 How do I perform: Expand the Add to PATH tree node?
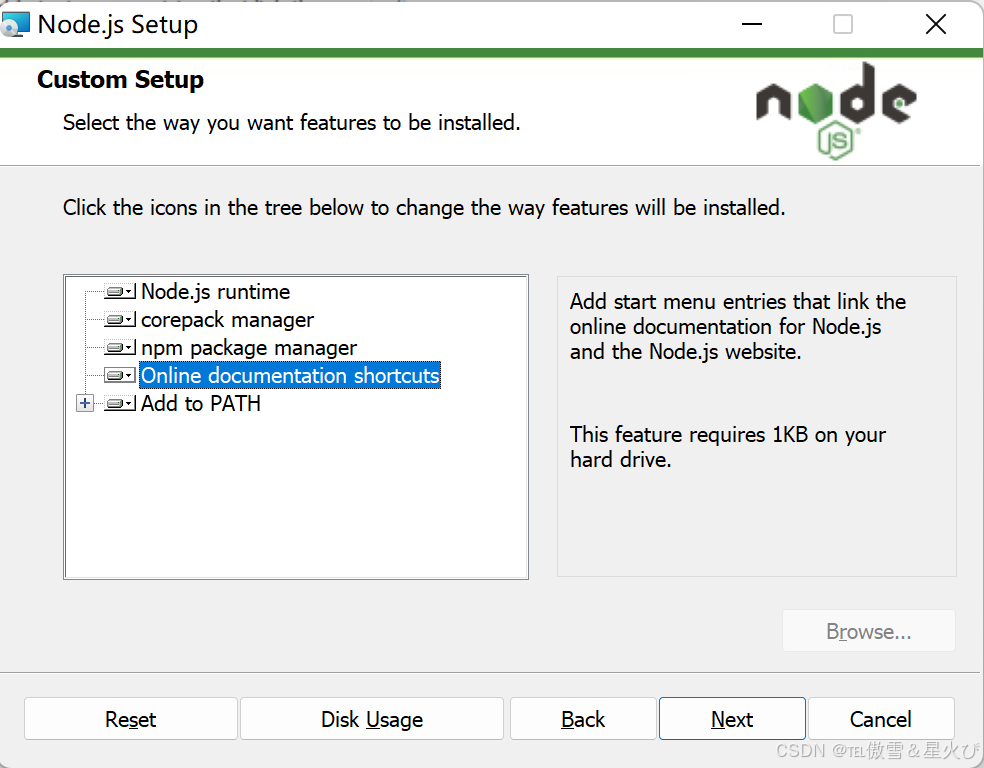85,403
